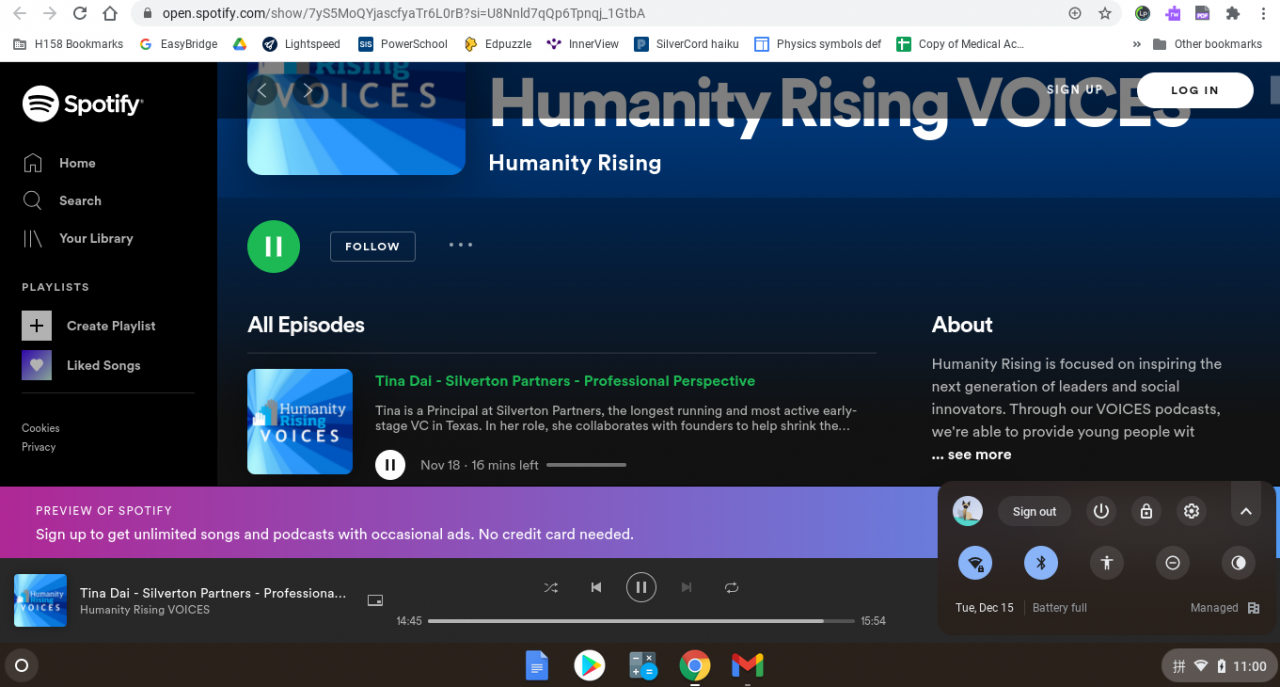Image resolution: width=1280 pixels, height=687 pixels.
Task: Lock the screen with lock icon
Action: 1146,511
